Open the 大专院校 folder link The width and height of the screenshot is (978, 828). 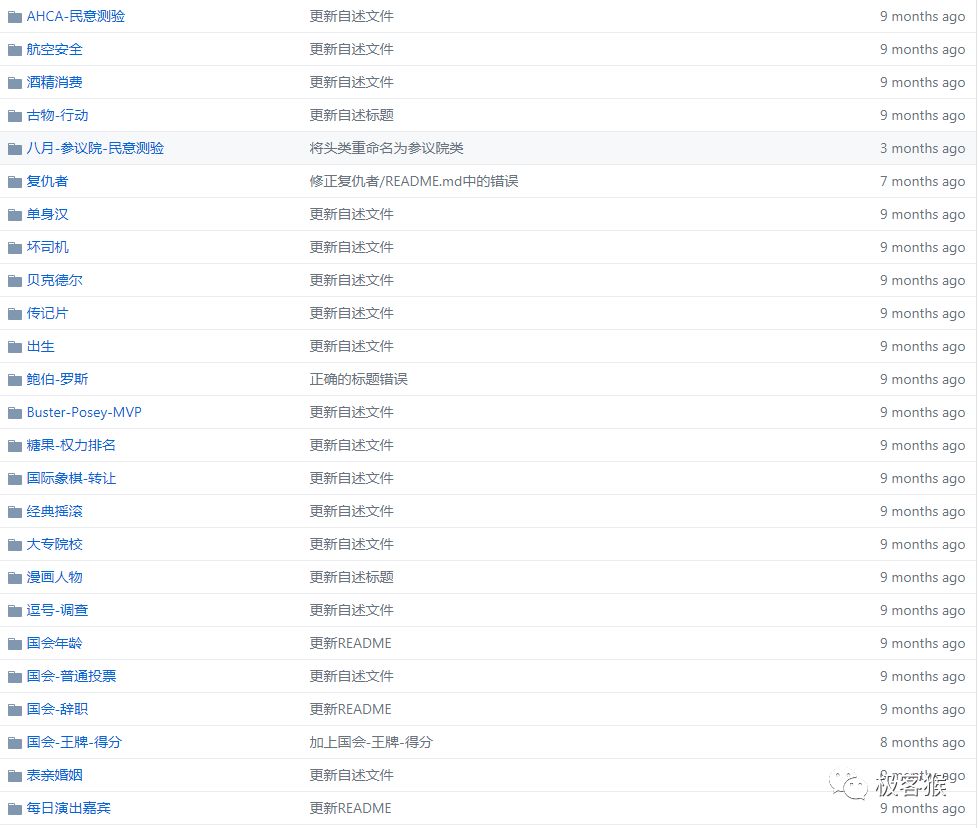click(x=54, y=544)
